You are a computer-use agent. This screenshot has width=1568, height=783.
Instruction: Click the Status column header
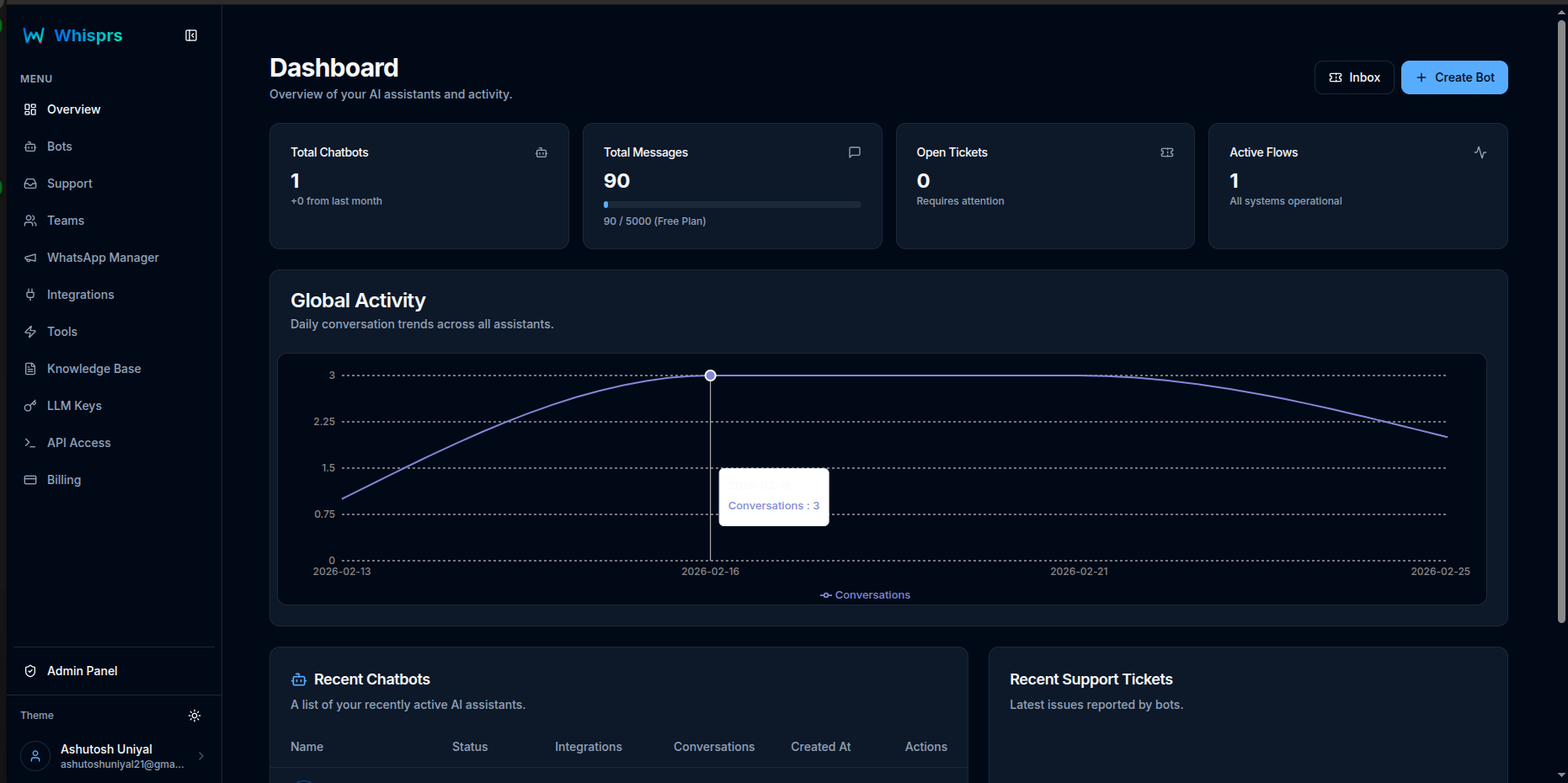[470, 747]
